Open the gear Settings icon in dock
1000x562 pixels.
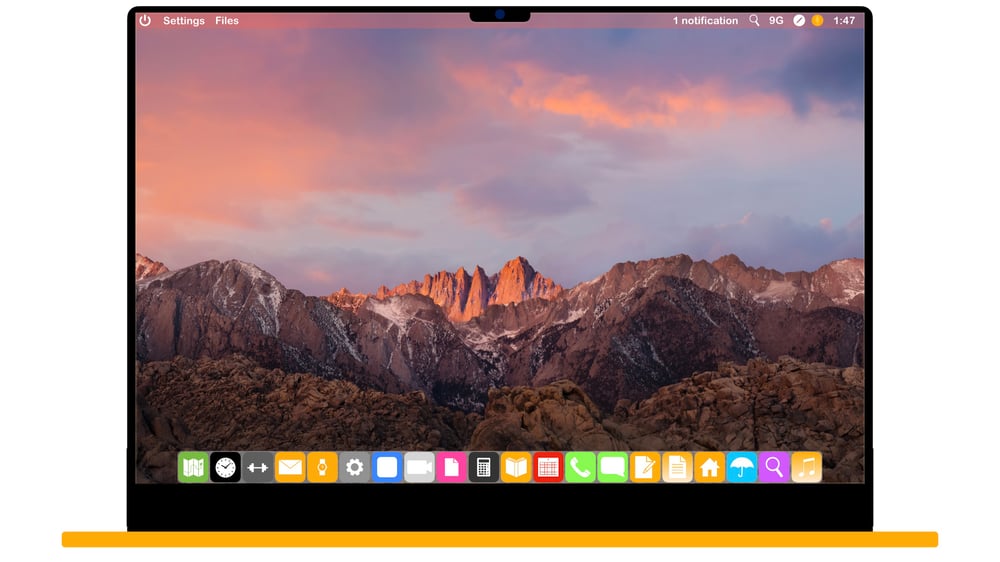355,468
